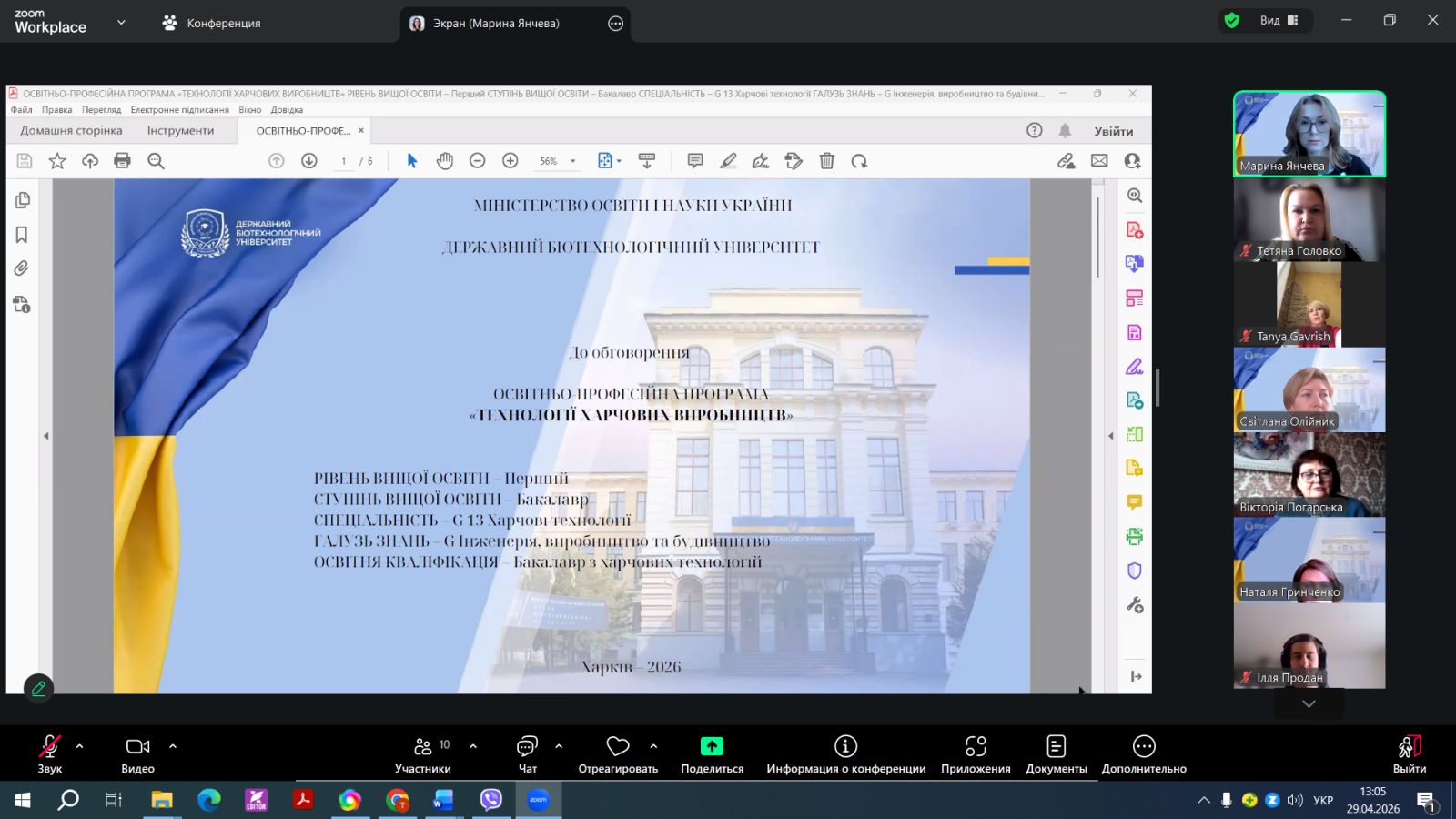Open the Перегляд menu
Viewport: 1456px width, 819px height.
[101, 110]
